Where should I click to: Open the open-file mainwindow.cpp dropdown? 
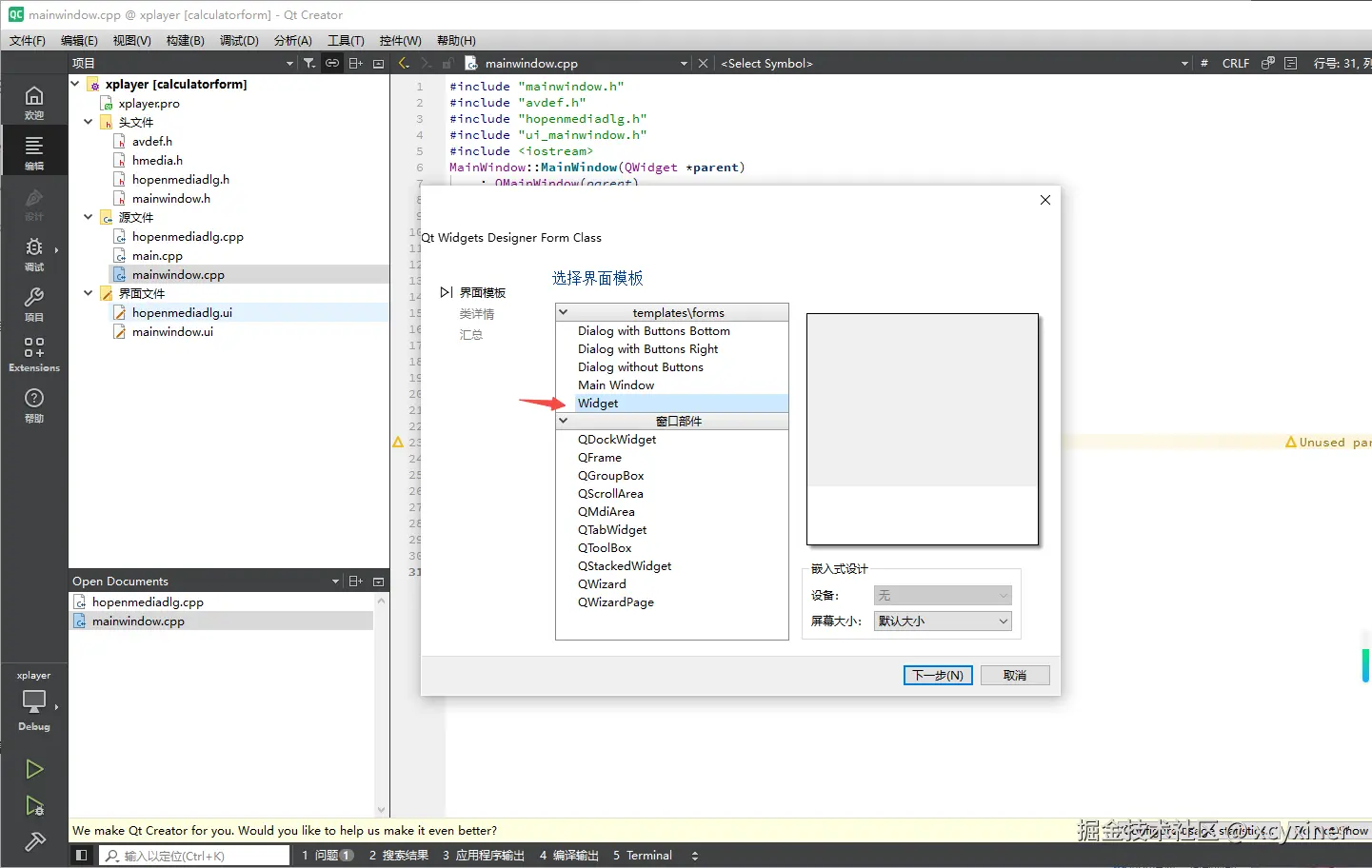tap(684, 64)
